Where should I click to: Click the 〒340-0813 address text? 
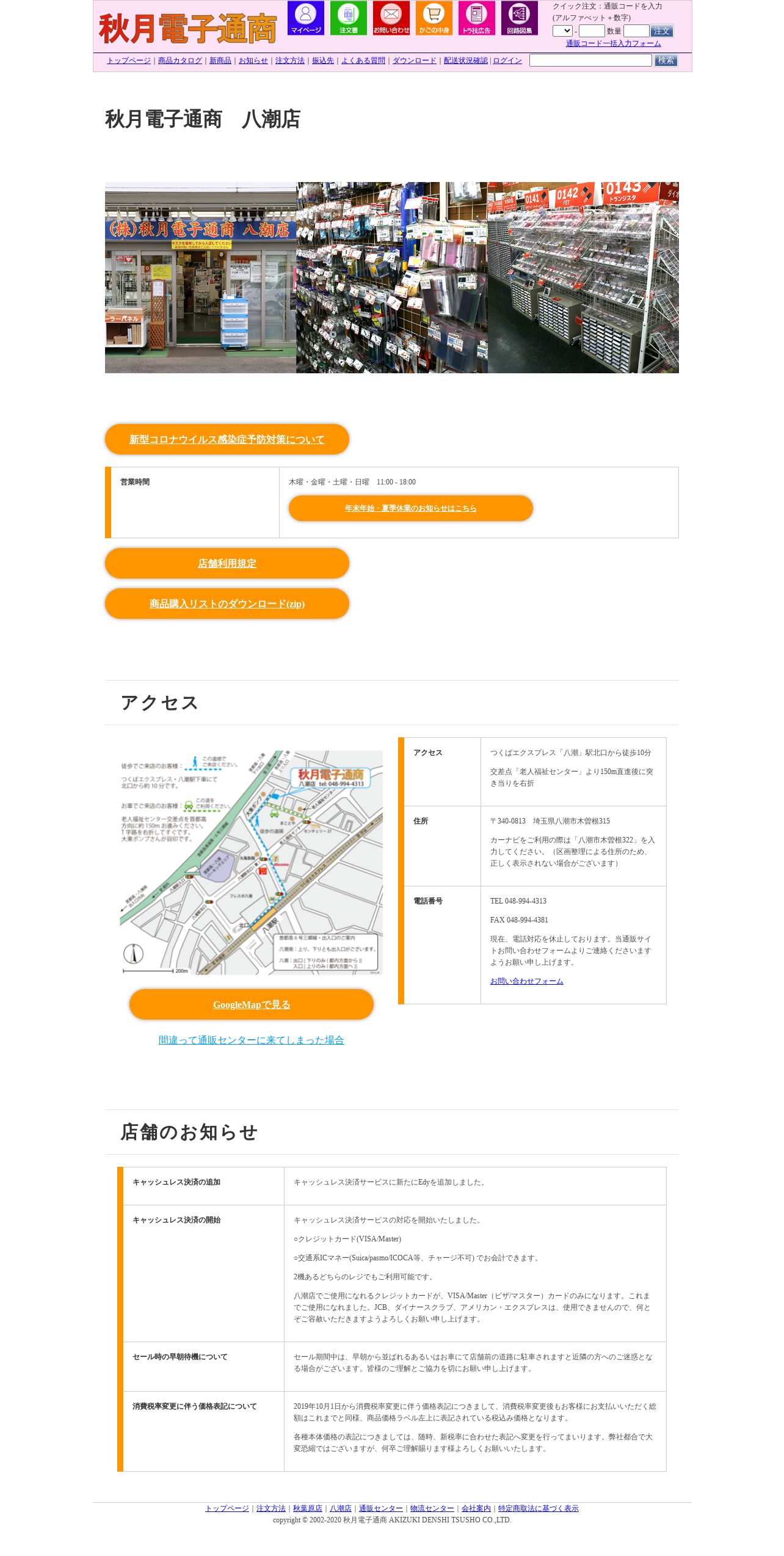click(550, 821)
